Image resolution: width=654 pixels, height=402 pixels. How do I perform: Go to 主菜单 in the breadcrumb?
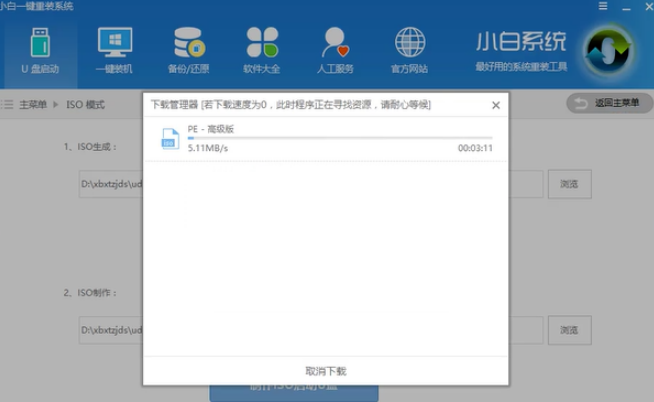pyautogui.click(x=32, y=104)
